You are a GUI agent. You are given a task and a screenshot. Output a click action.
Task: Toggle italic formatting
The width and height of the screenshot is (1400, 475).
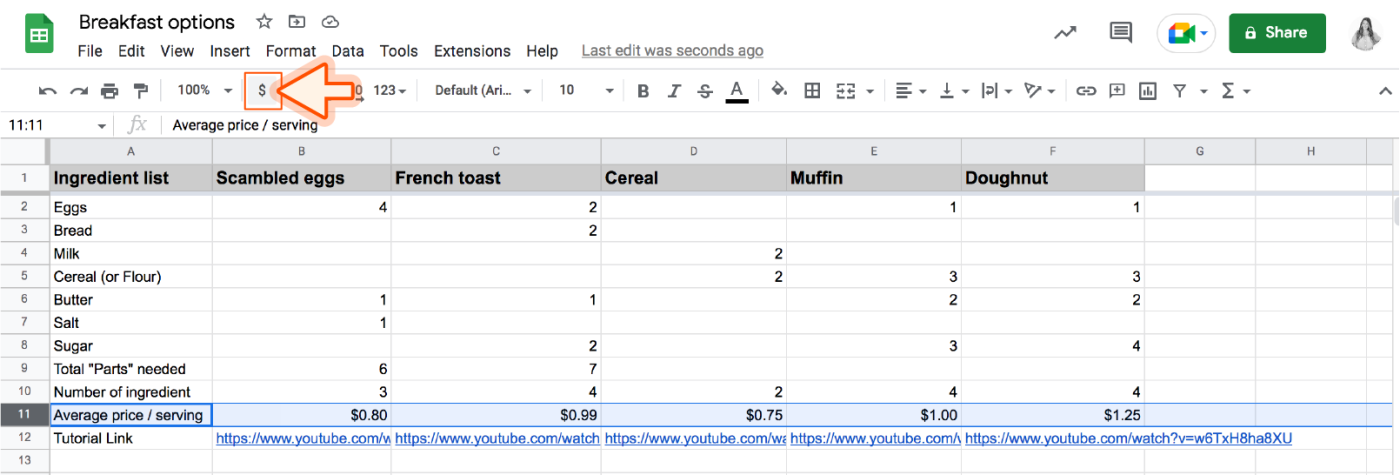pos(674,91)
